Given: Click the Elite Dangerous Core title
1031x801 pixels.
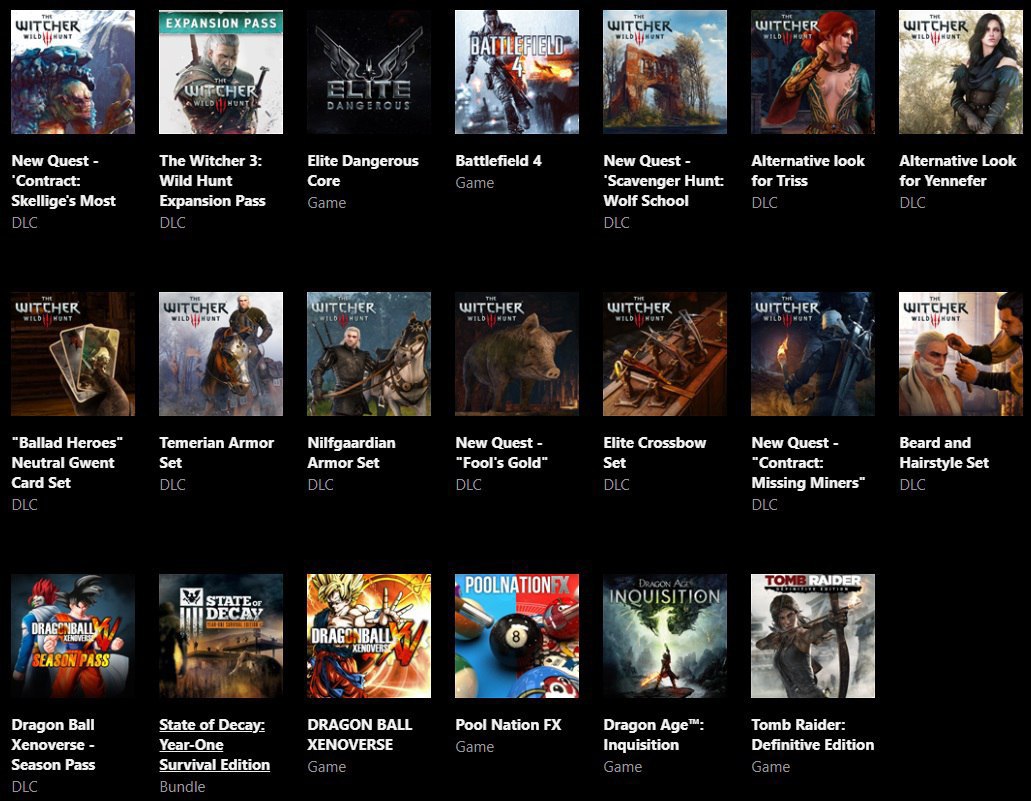Looking at the screenshot, I should coord(363,171).
